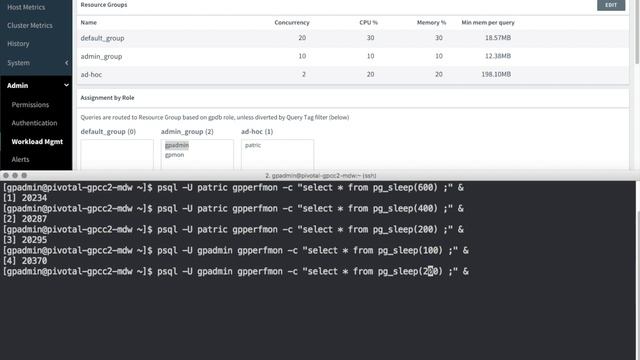Image resolution: width=640 pixels, height=360 pixels.
Task: Open the System sidebar section
Action: tap(18, 63)
